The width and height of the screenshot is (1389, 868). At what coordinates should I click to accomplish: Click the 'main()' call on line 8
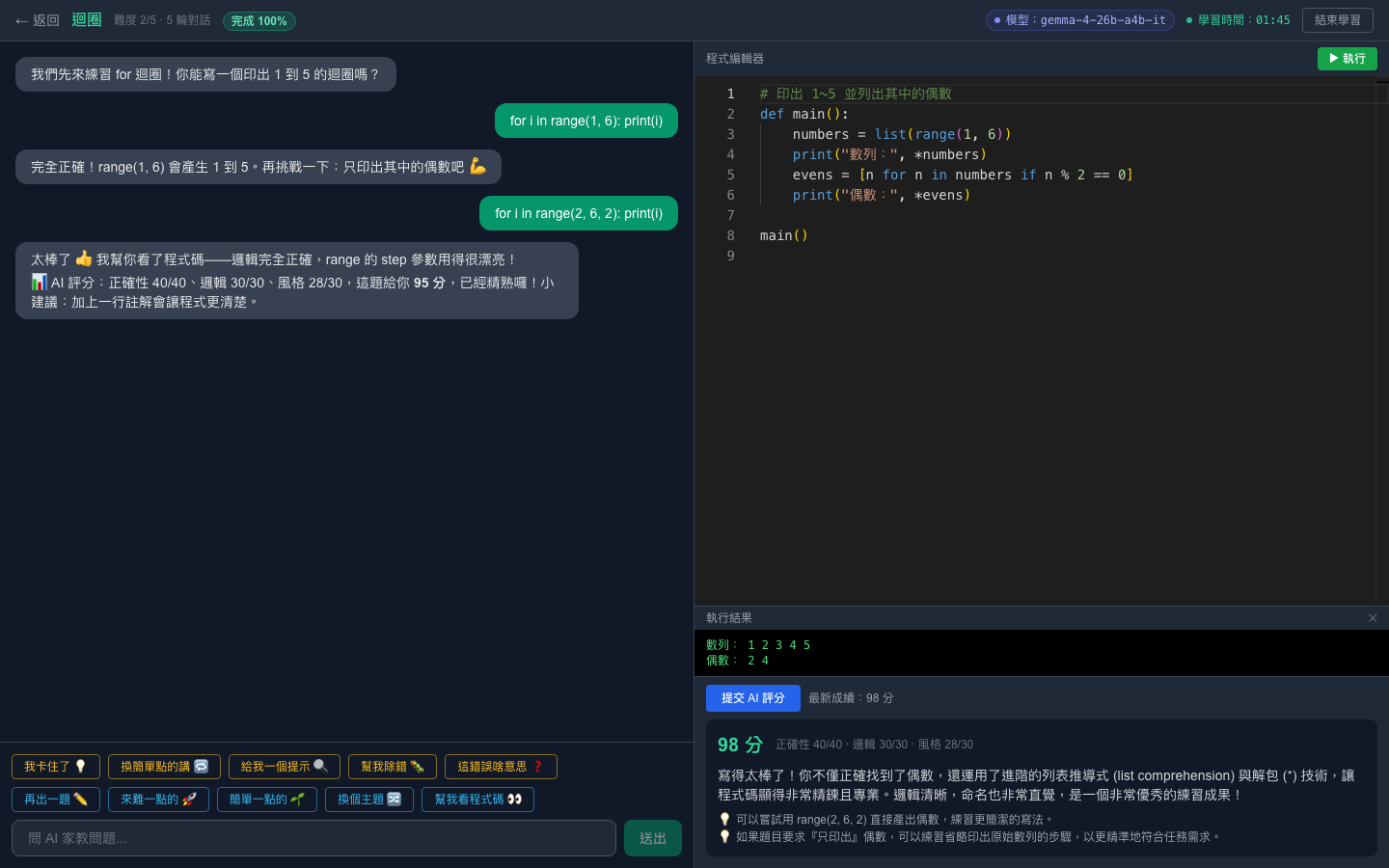pos(783,235)
